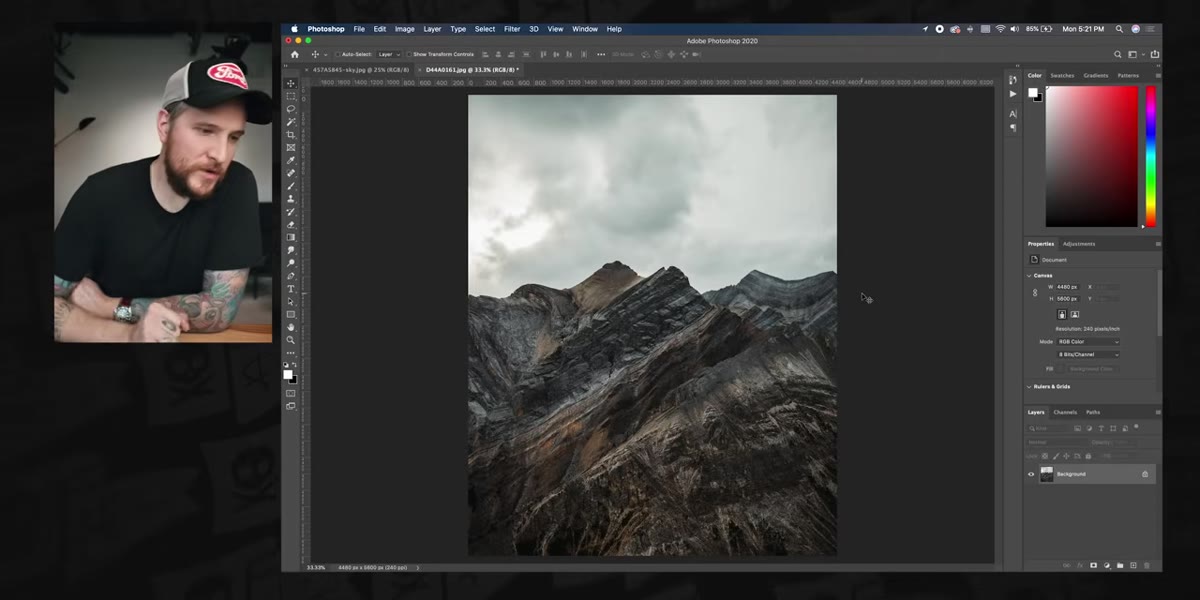Switch to the 457A5845-sky.jpg document tab
Viewport: 1200px width, 600px height.
coord(359,70)
